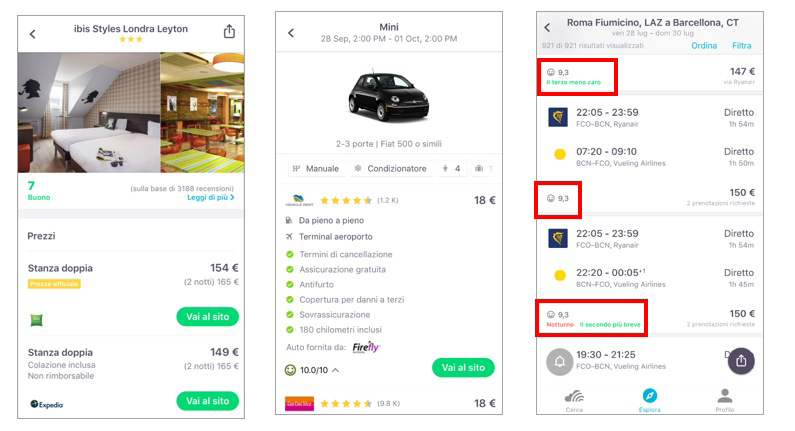Tap the Expedia provider logo
Image resolution: width=795 pixels, height=431 pixels.
(x=47, y=404)
